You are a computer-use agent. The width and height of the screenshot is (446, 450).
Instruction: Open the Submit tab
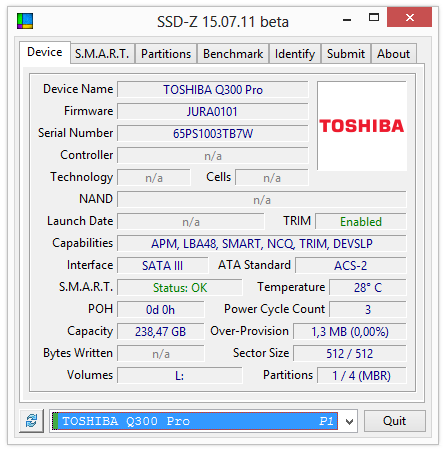(x=346, y=54)
